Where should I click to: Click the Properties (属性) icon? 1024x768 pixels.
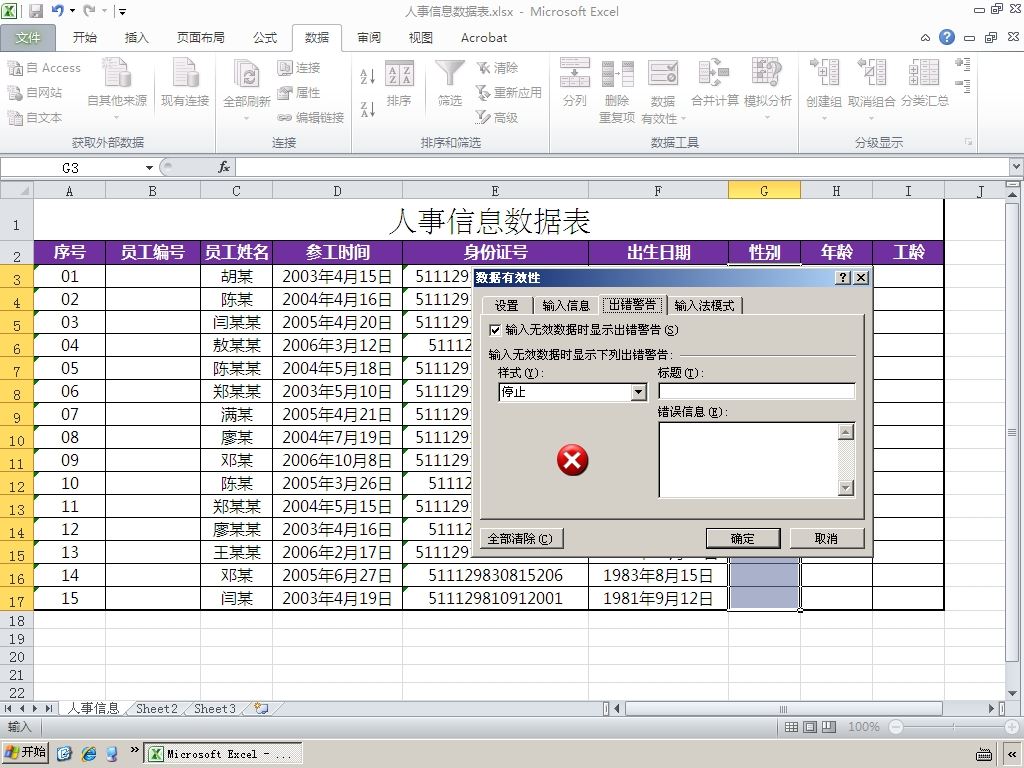[x=285, y=93]
